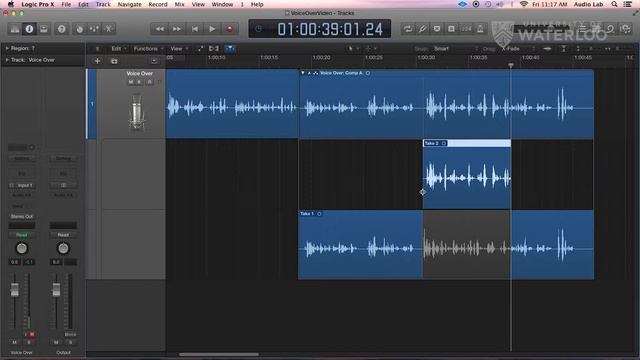Open the Voice Over strip Input 1 slot

(x=22, y=185)
